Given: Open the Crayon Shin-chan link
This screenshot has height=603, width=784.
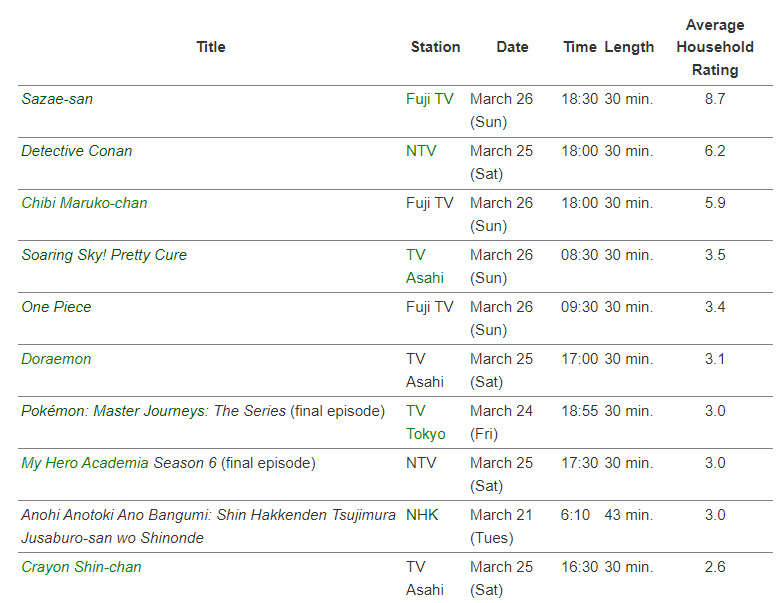Looking at the screenshot, I should (81, 567).
